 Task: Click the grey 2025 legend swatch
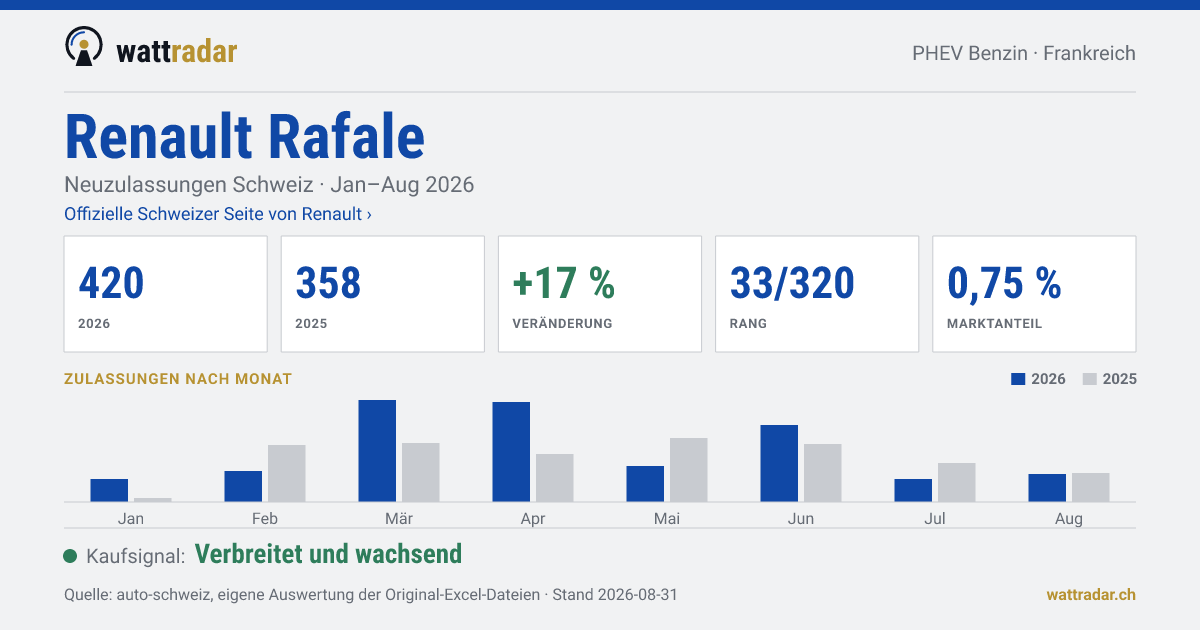click(1090, 379)
